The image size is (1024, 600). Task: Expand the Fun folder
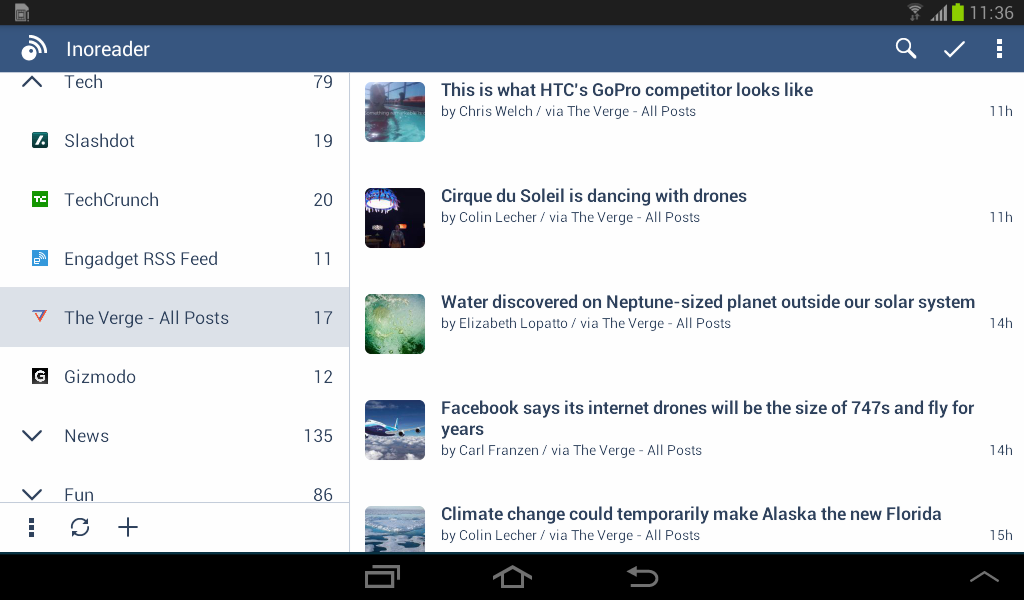coord(32,494)
